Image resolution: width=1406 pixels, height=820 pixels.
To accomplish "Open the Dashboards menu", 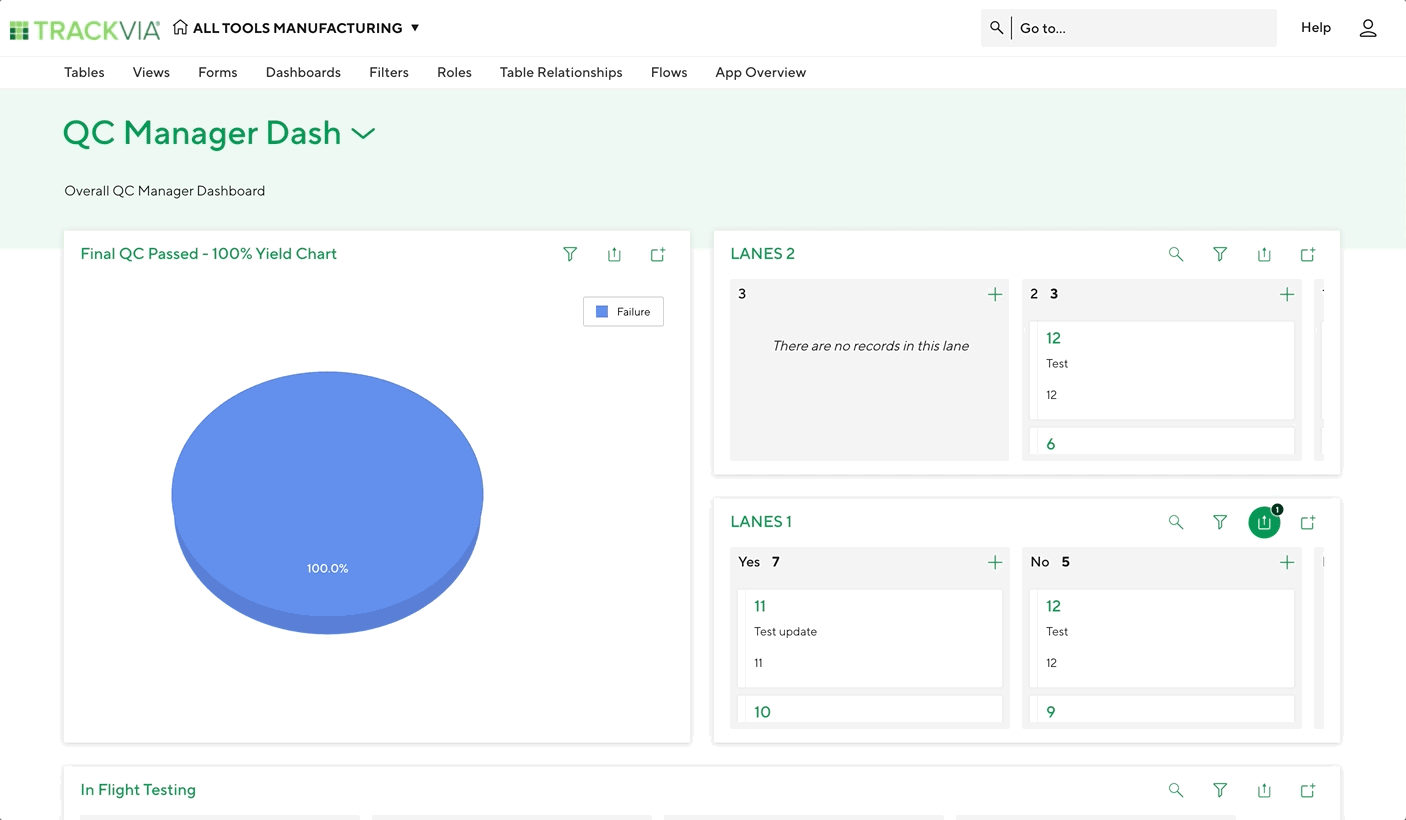I will pyautogui.click(x=303, y=72).
